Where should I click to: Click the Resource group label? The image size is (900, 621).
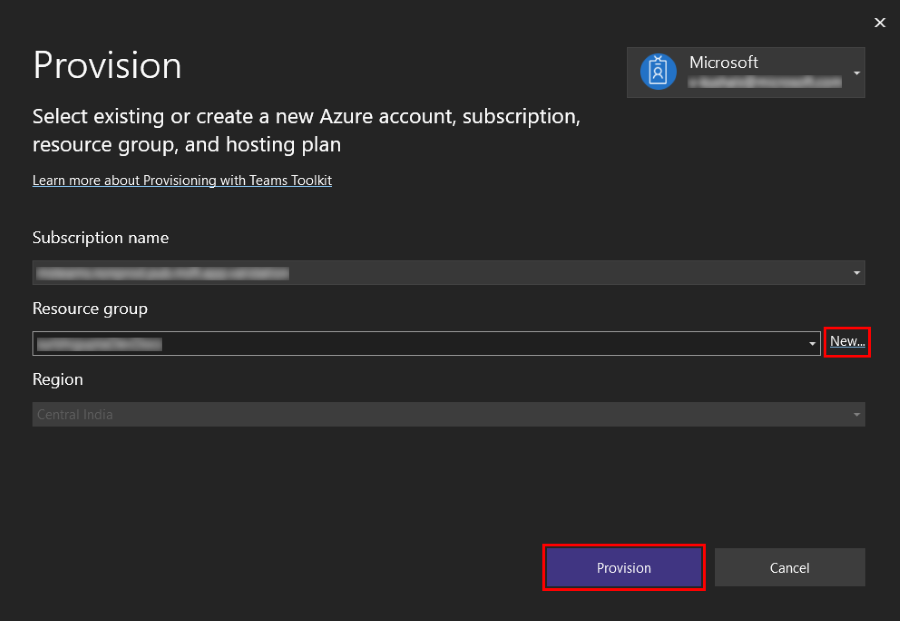[90, 309]
